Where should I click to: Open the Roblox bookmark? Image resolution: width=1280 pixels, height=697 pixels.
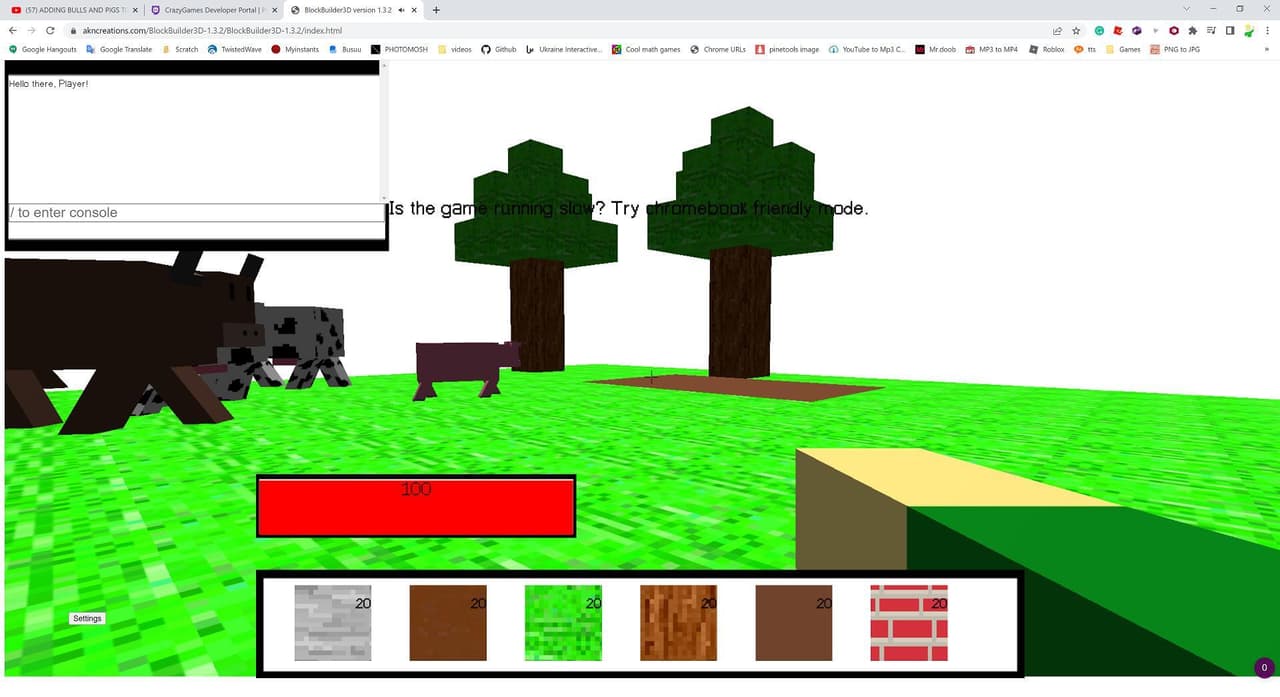pyautogui.click(x=1047, y=49)
